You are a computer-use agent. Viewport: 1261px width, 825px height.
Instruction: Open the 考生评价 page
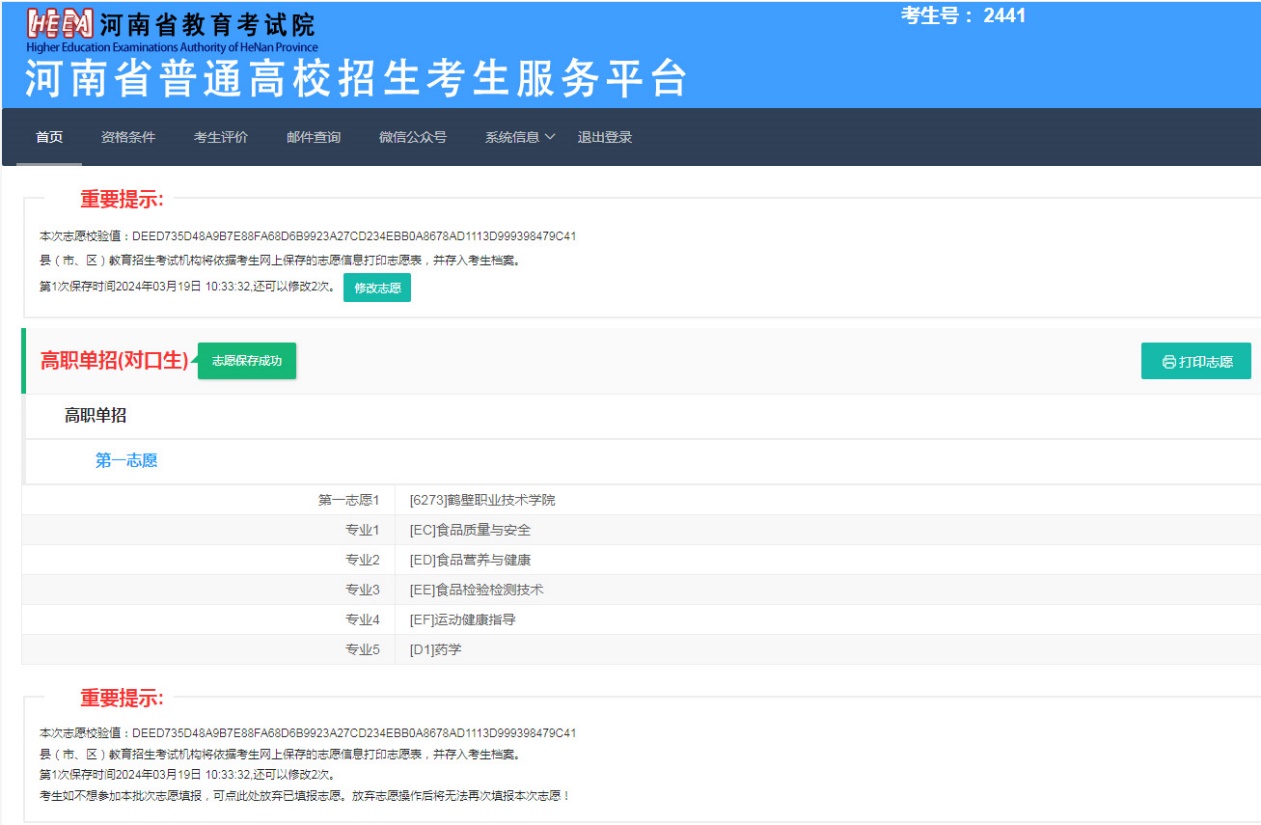pyautogui.click(x=221, y=137)
